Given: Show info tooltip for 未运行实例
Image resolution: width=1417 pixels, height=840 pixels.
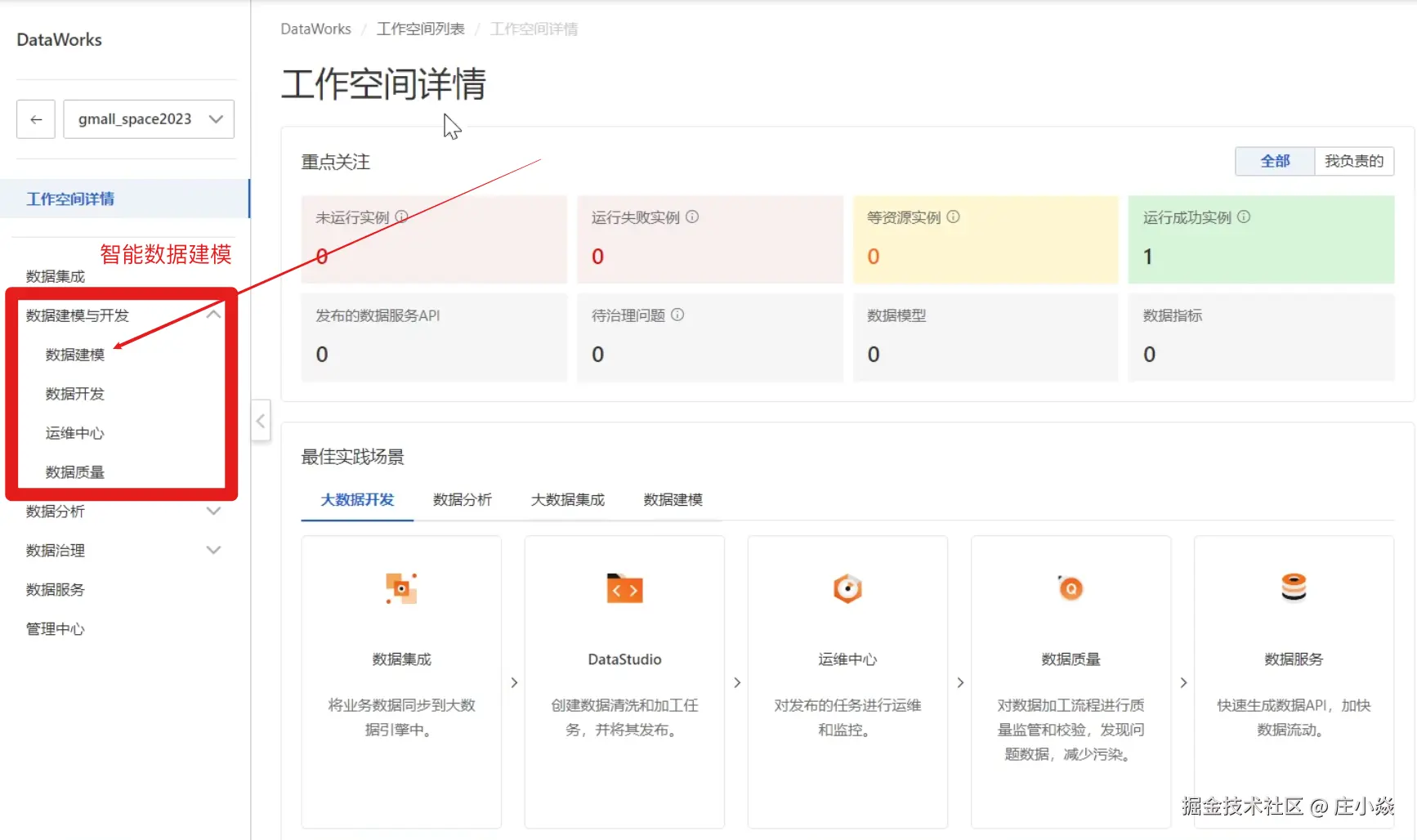Looking at the screenshot, I should (x=402, y=217).
